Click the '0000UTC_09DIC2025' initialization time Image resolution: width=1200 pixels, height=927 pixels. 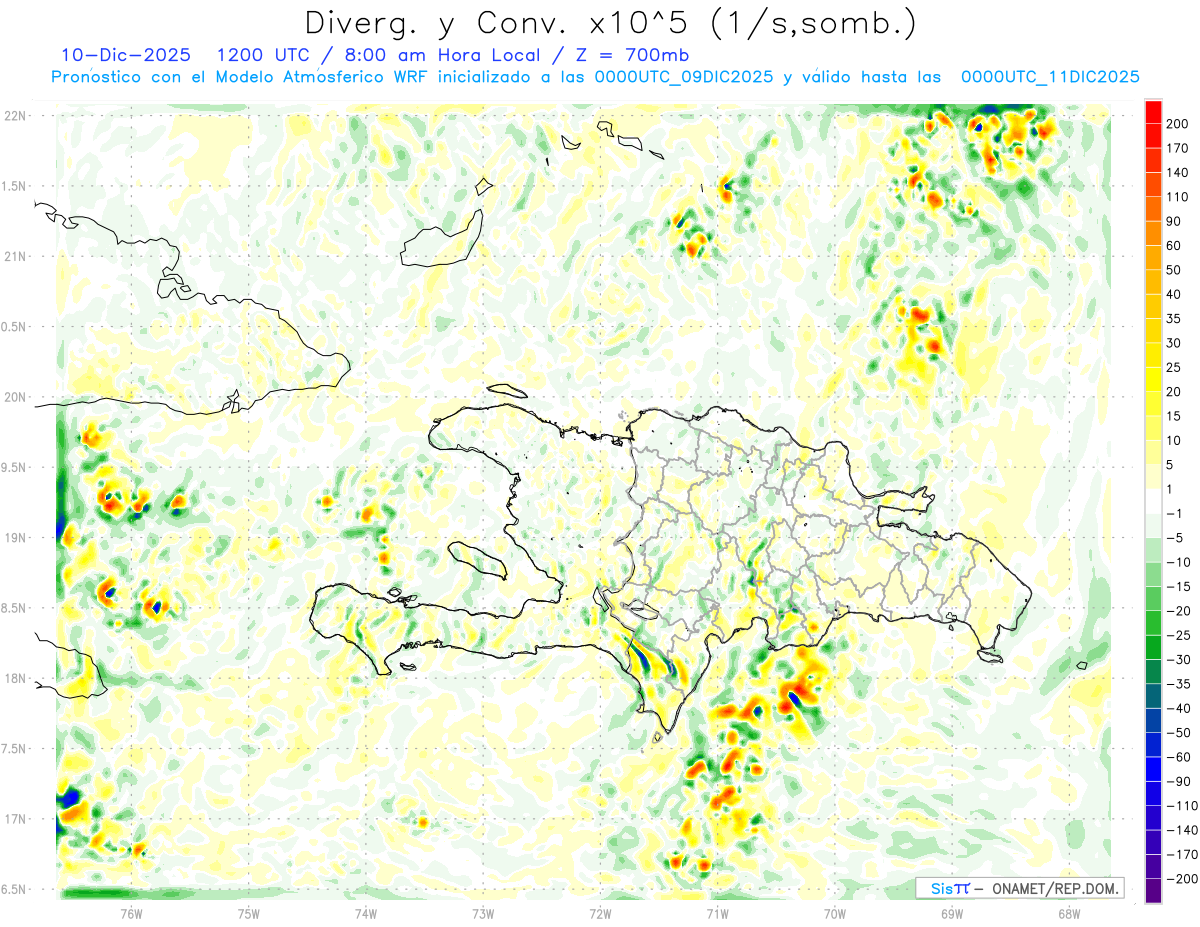[x=683, y=77]
